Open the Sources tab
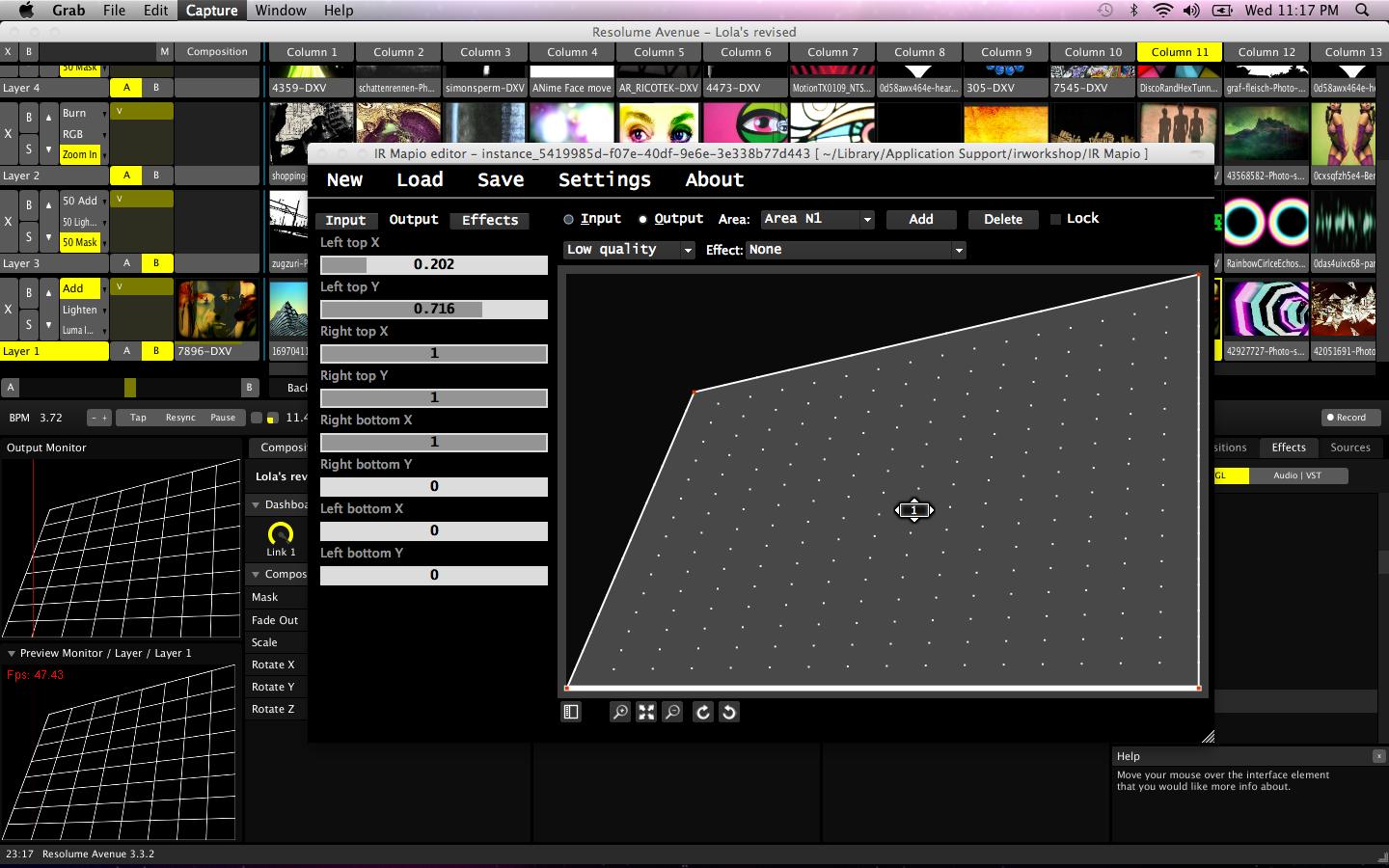 click(x=1350, y=448)
